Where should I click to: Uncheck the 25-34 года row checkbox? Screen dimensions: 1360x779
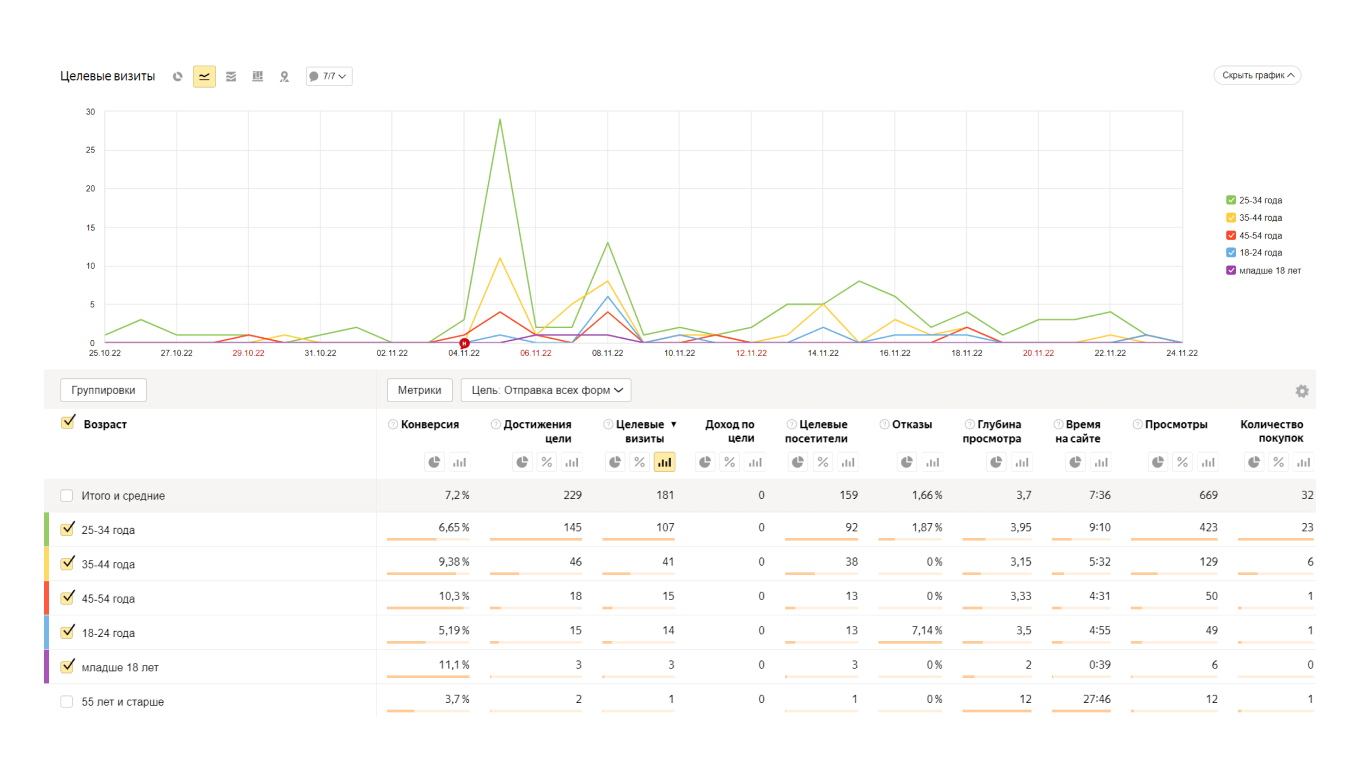pos(68,529)
